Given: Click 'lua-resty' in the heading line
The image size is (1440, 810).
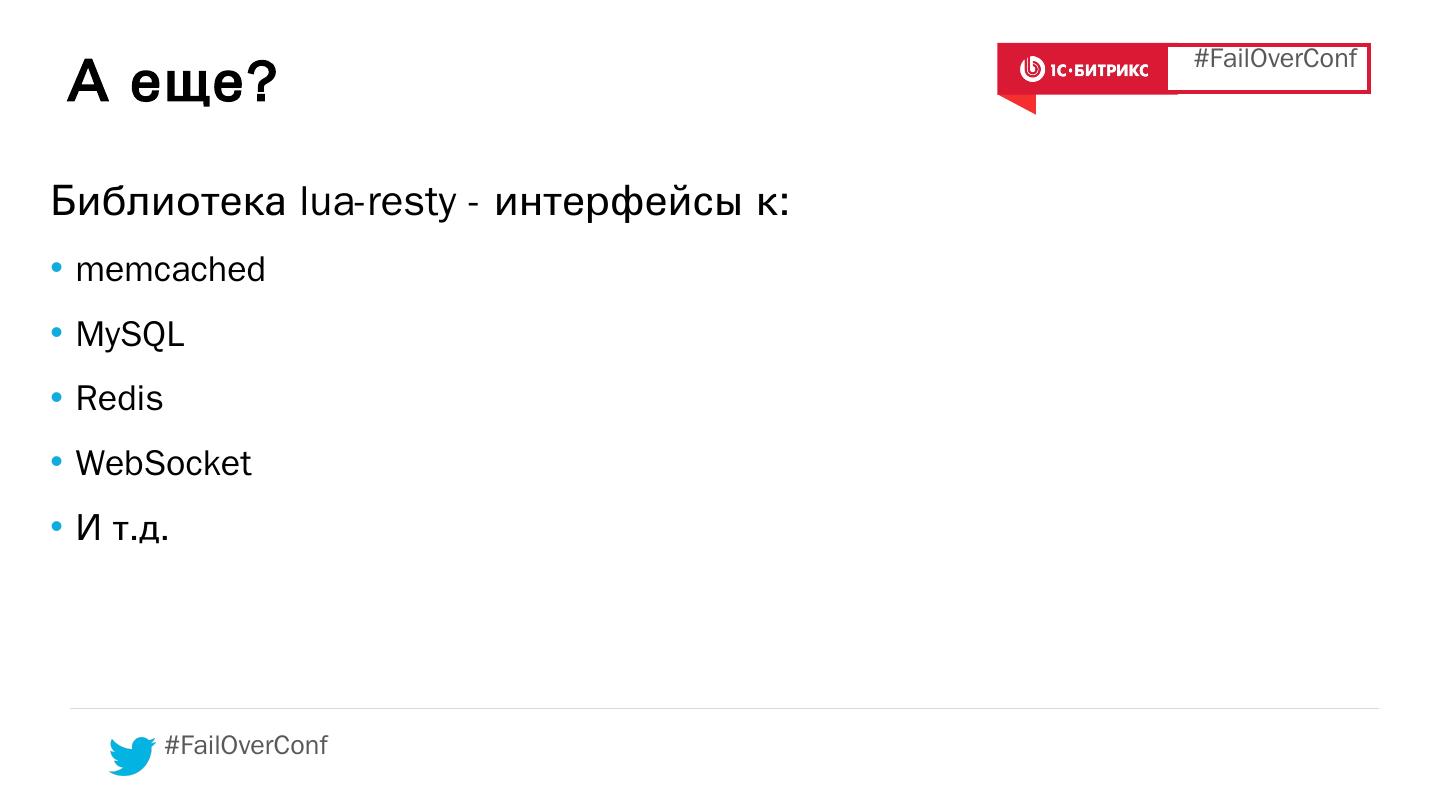Looking at the screenshot, I should click(377, 202).
